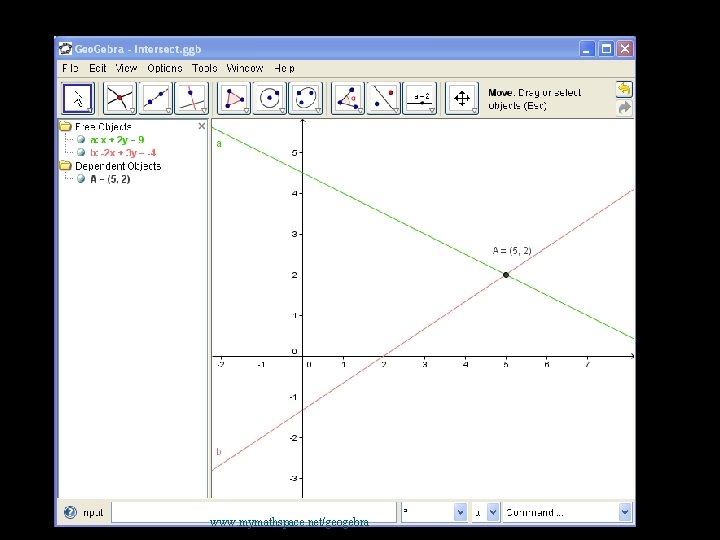Open the File menu
Viewport: 720px width, 540px height.
70,68
